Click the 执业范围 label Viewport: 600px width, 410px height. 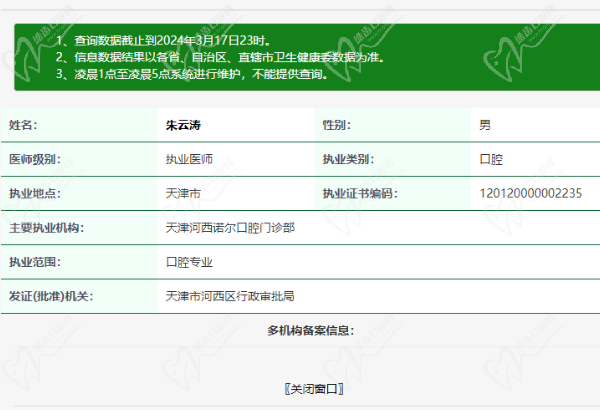35,262
